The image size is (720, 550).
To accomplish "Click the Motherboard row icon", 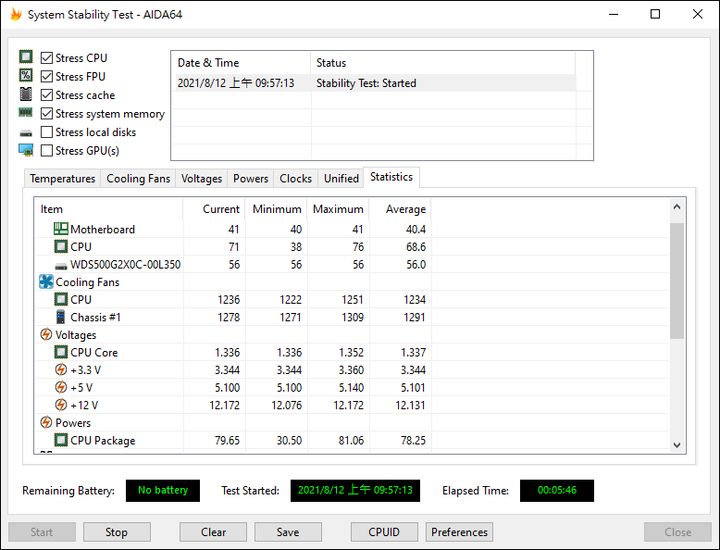I will click(61, 229).
